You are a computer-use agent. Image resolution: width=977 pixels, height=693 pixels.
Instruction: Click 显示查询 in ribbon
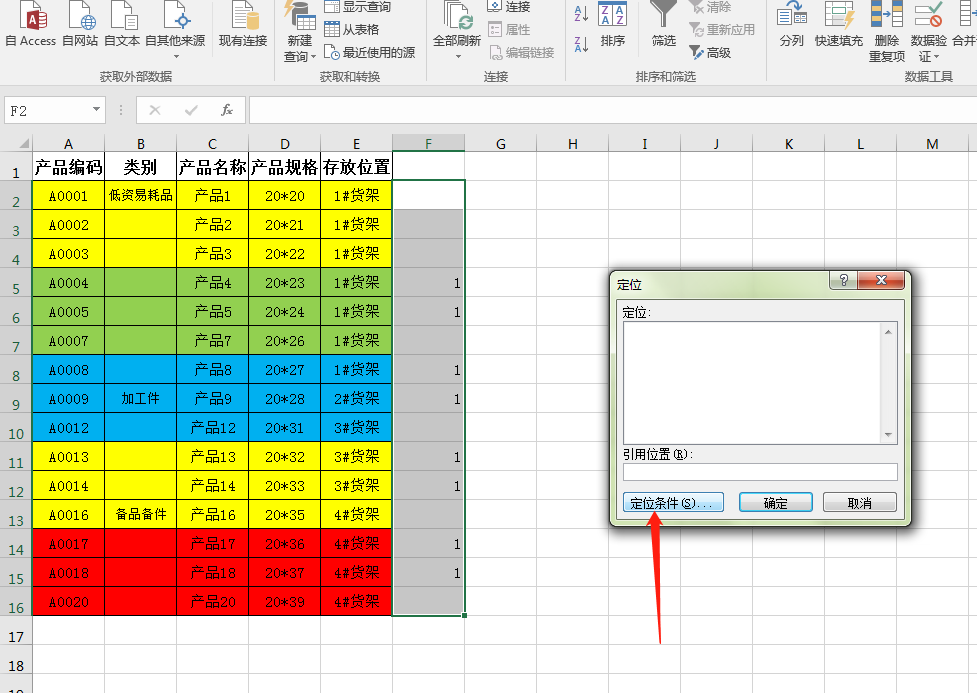click(x=358, y=7)
